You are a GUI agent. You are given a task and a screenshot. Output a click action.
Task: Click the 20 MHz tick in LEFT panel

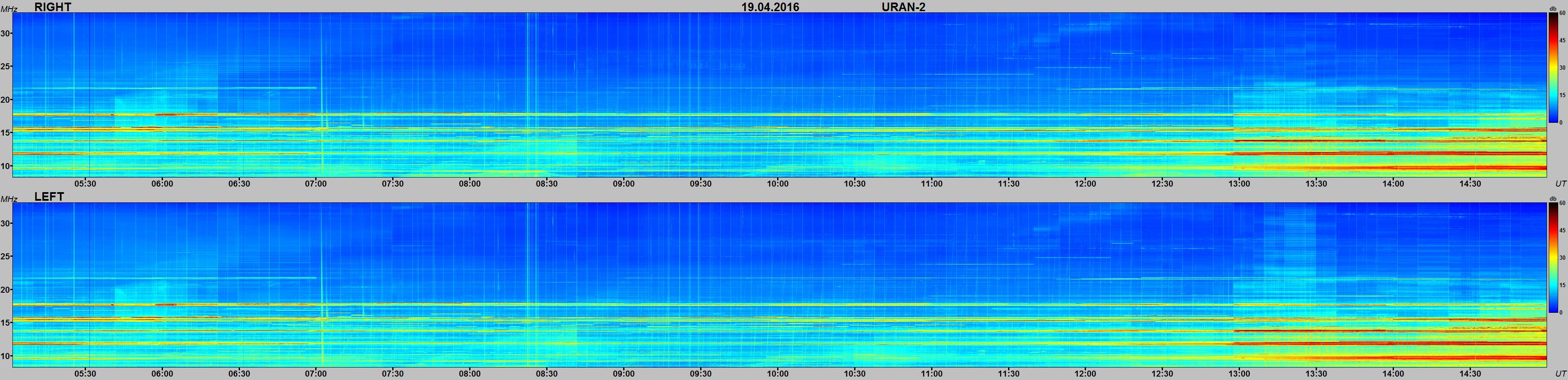[6, 290]
